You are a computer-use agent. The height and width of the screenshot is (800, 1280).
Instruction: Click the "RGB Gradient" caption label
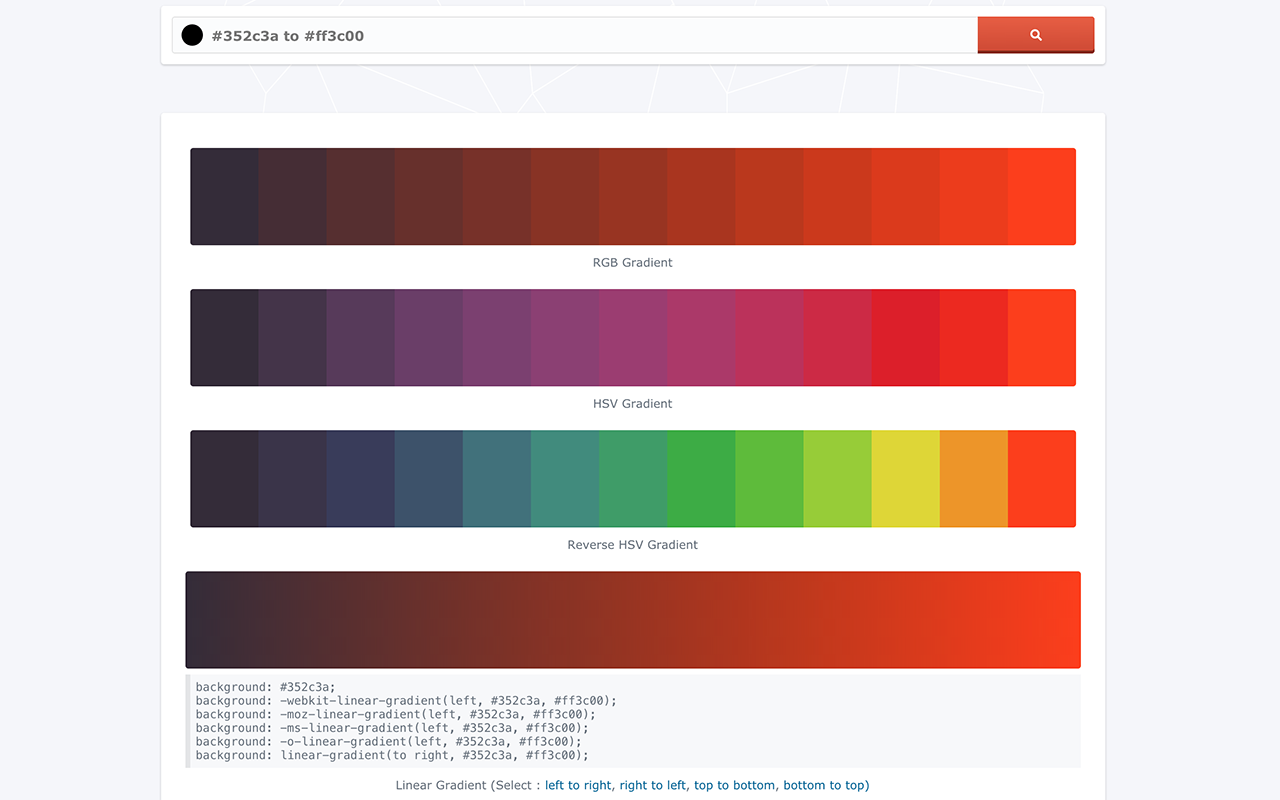632,262
